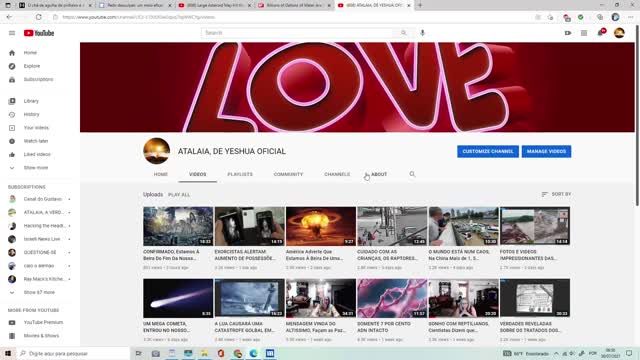
Task: Open Watch later in sidebar
Action: click(x=36, y=141)
